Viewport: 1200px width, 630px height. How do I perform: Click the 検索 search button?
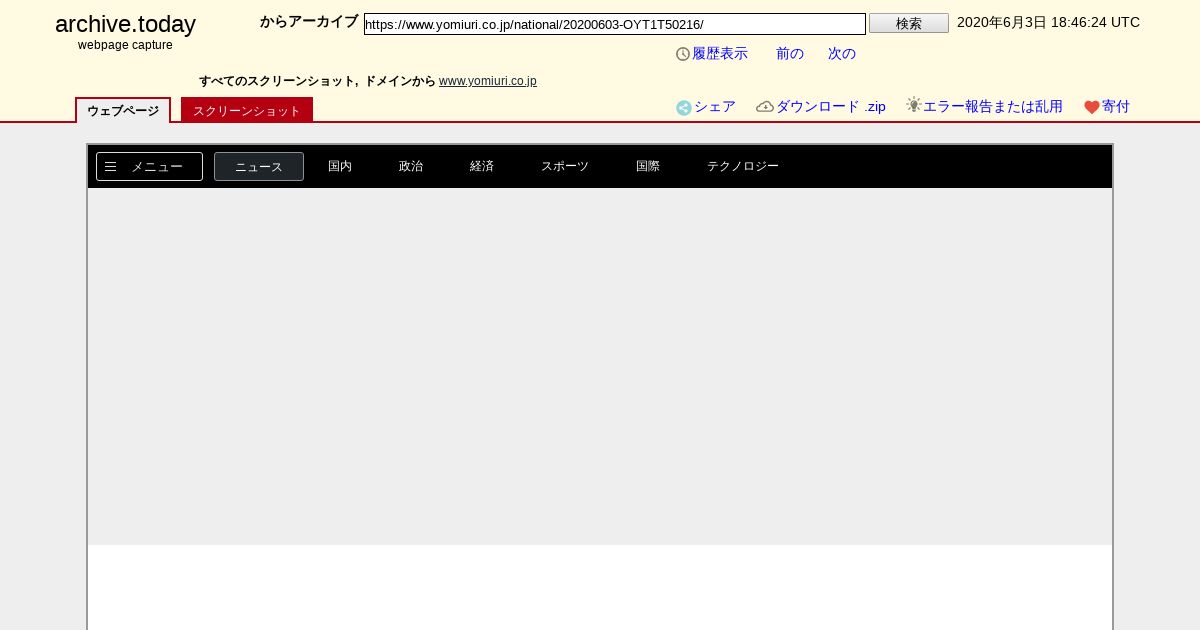[909, 23]
